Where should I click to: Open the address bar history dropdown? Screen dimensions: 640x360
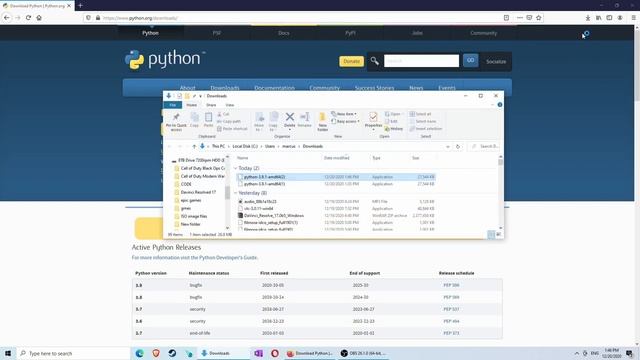(x=448, y=146)
